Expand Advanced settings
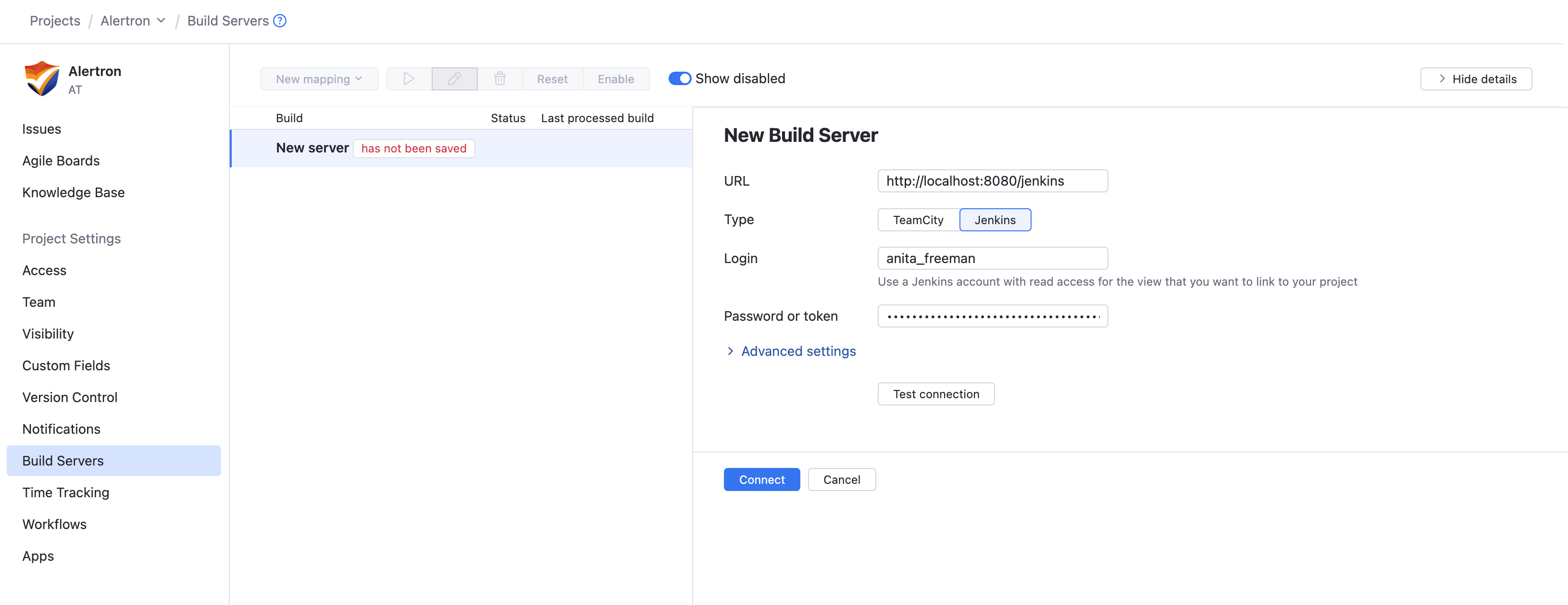The image size is (1568, 605). click(797, 351)
